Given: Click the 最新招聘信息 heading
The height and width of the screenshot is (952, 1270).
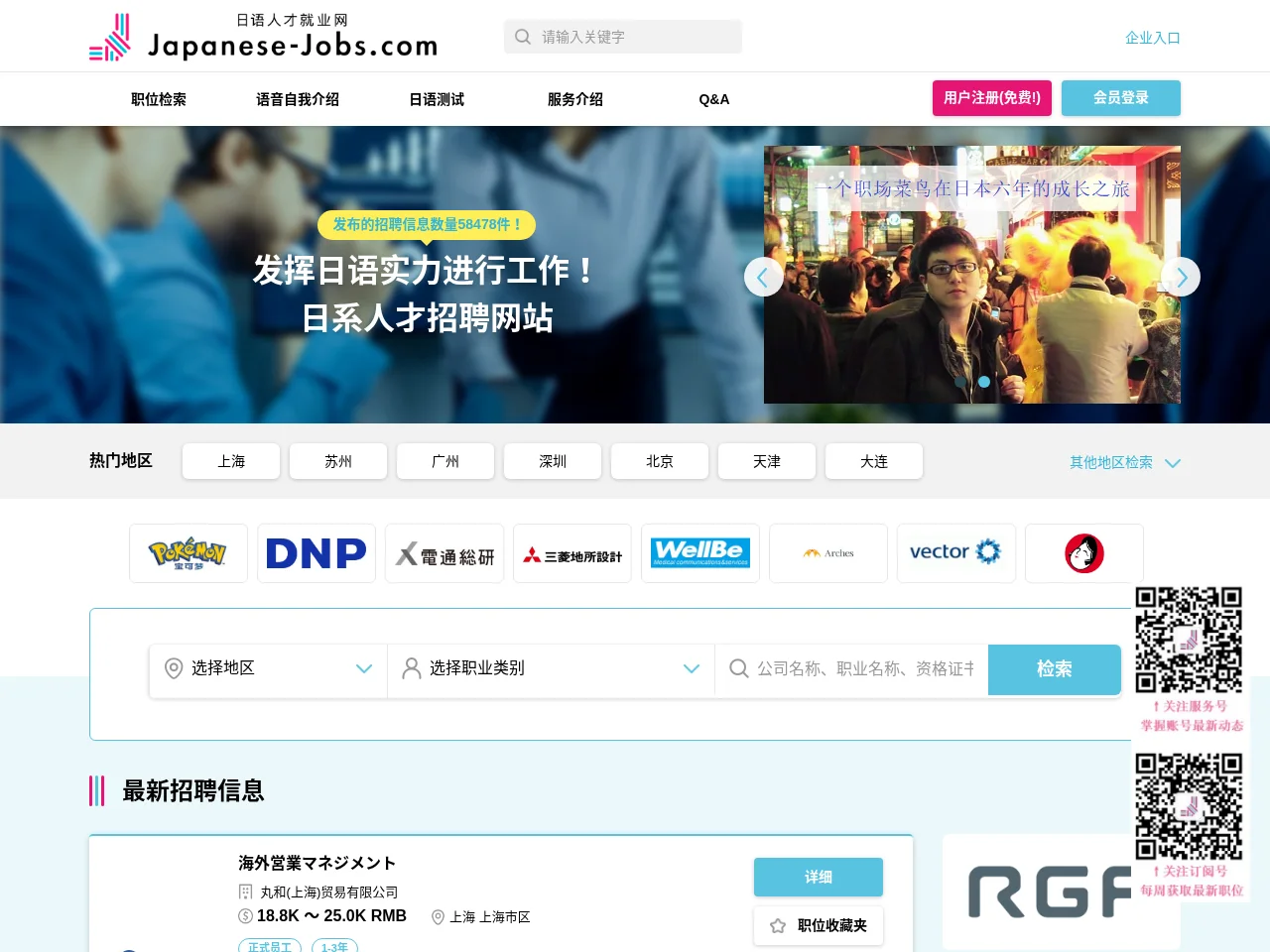Looking at the screenshot, I should 193,790.
